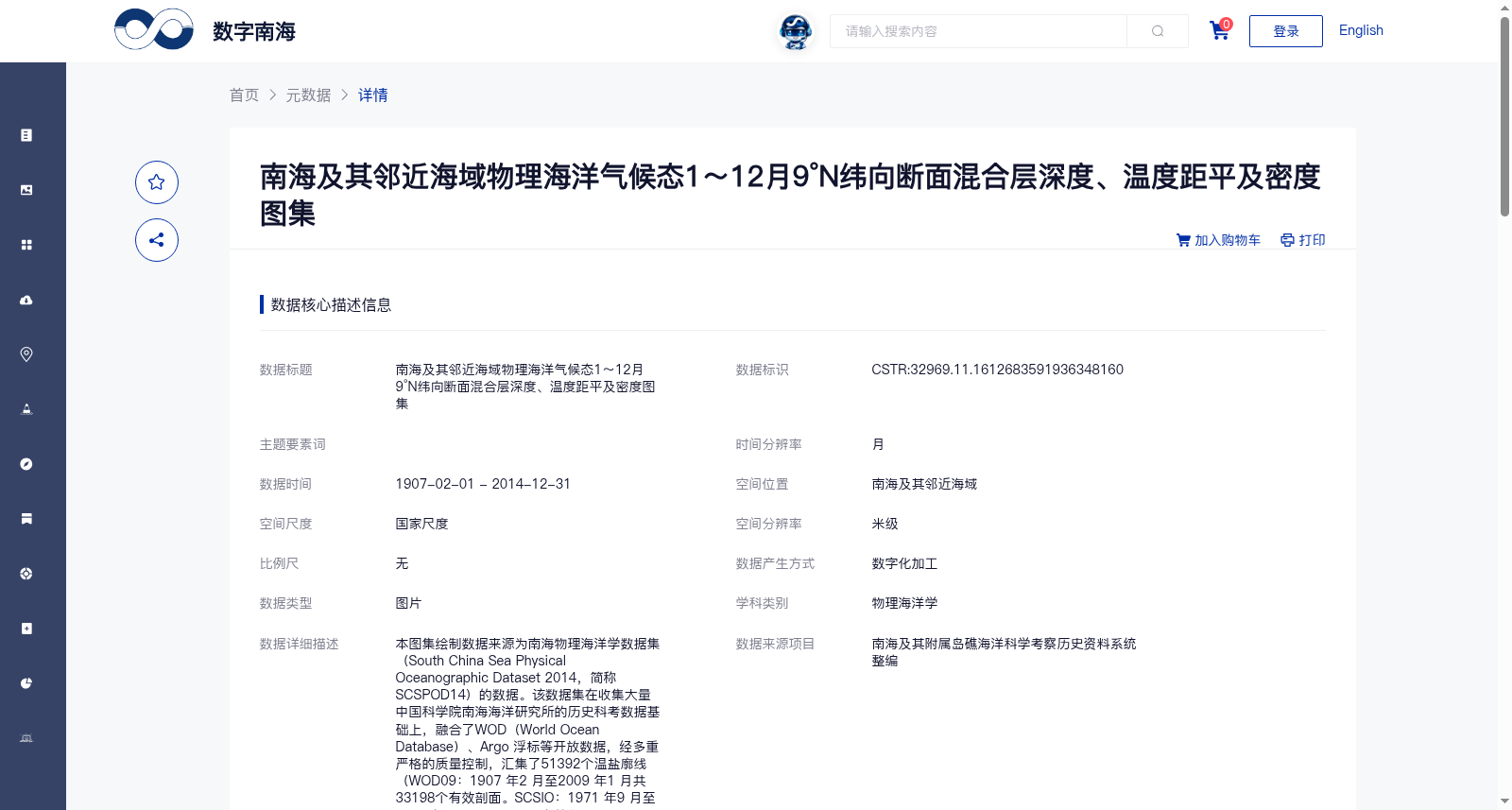Image resolution: width=1512 pixels, height=810 pixels.
Task: Click the magnifier search button
Action: click(x=1158, y=31)
